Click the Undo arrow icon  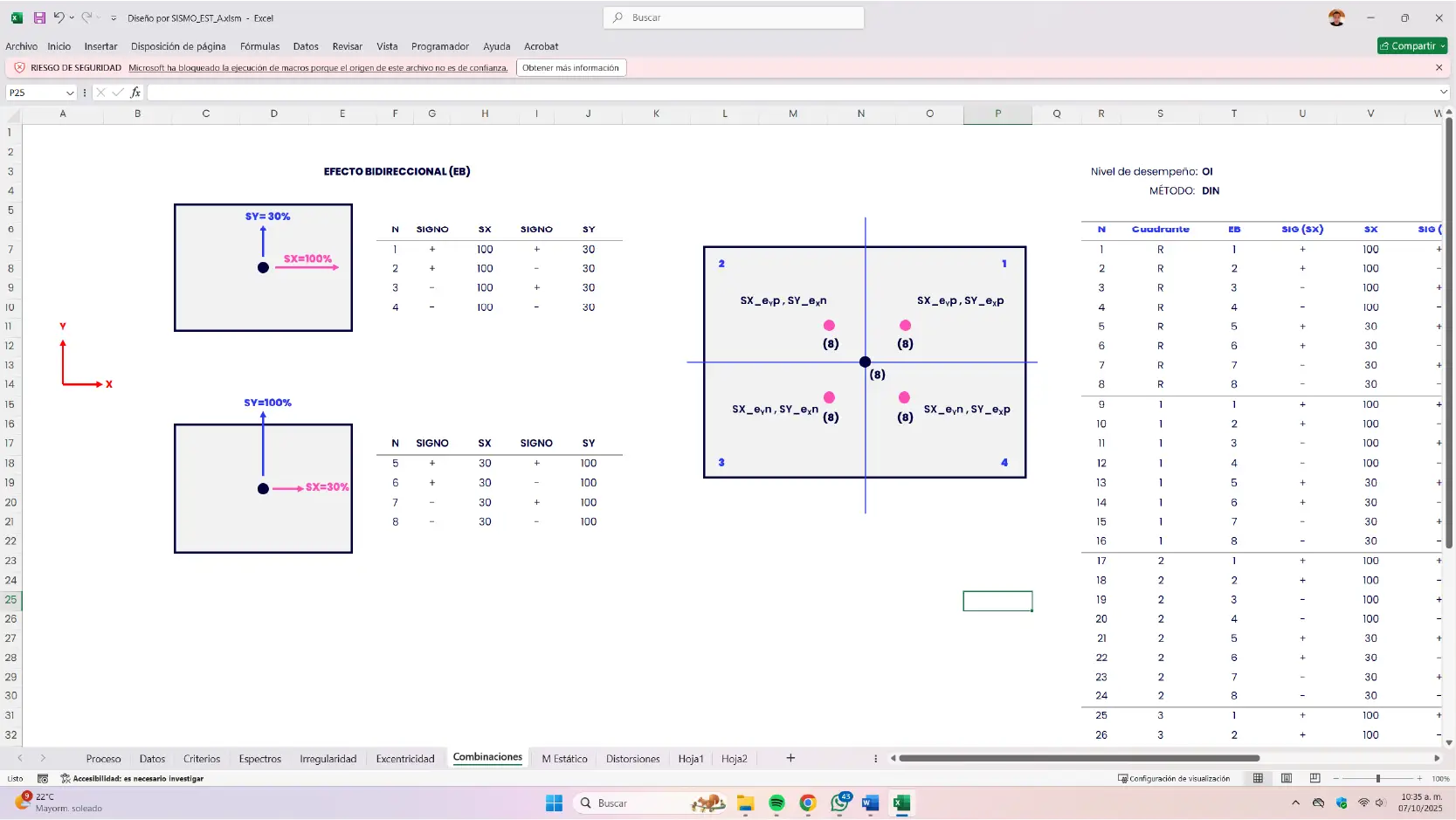[59, 17]
